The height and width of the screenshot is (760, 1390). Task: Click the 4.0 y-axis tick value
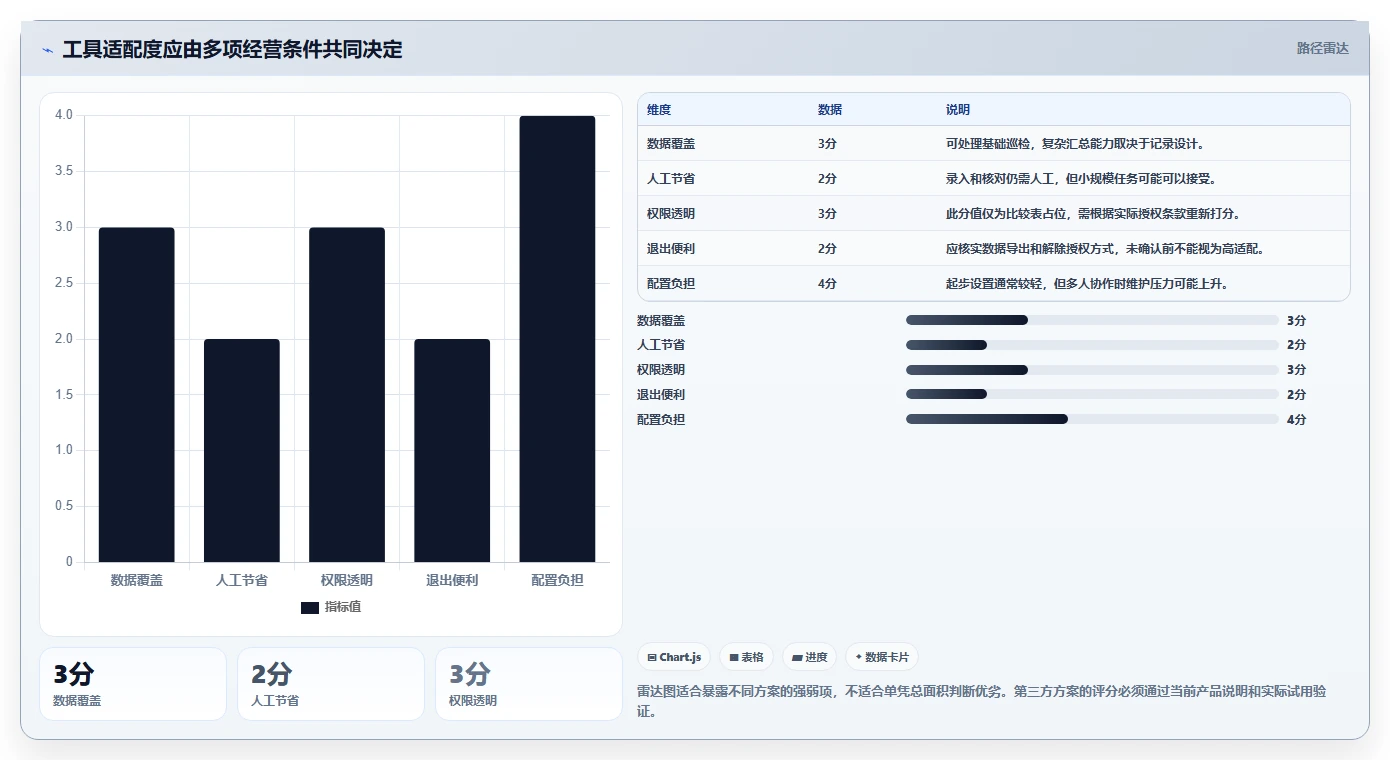click(x=64, y=115)
